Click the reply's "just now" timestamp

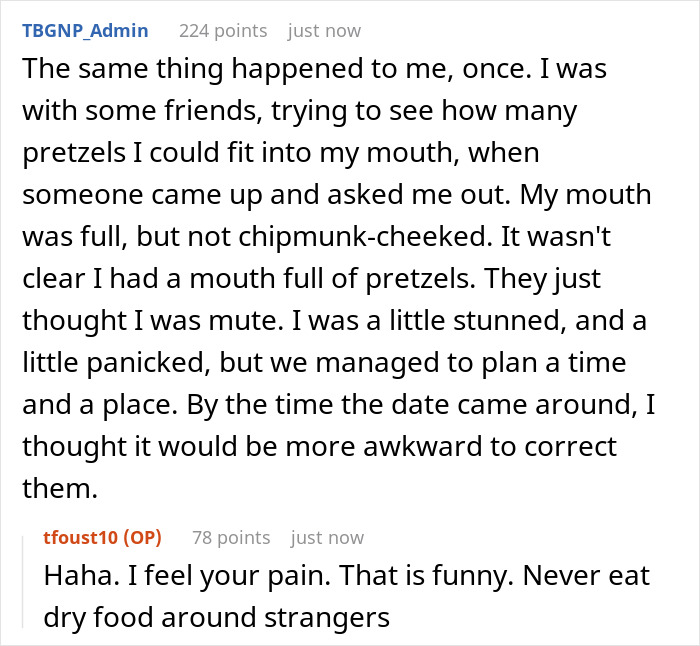(x=328, y=538)
